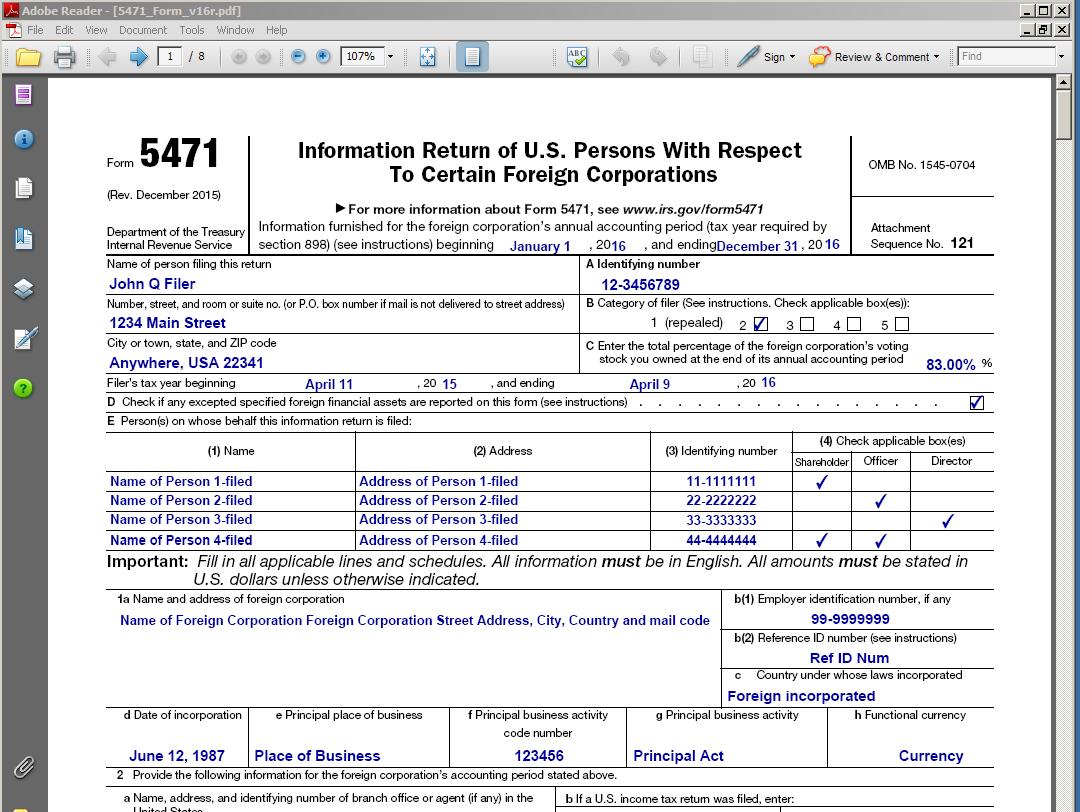
Task: Click the undo arrow in the toolbar
Action: click(x=621, y=56)
